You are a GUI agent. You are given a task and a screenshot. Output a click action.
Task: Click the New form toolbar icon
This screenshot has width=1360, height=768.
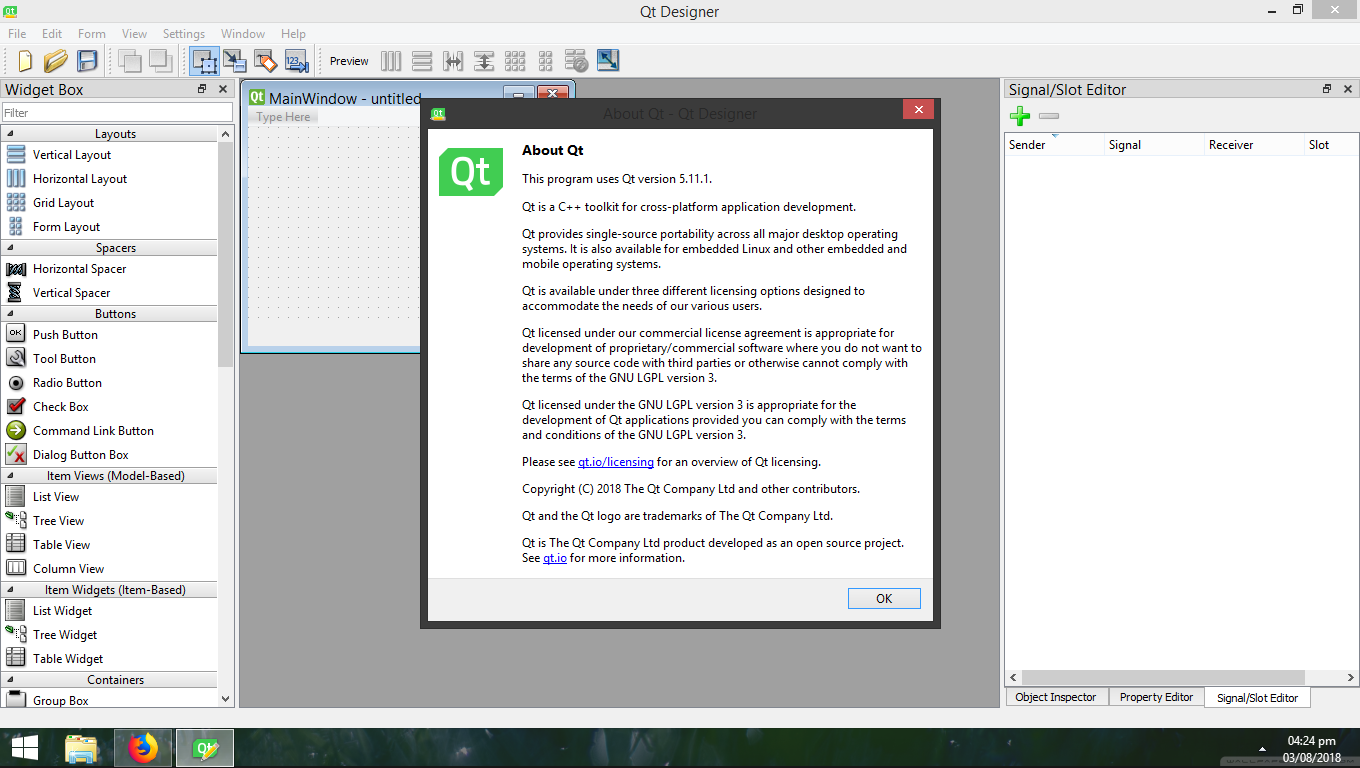click(25, 61)
